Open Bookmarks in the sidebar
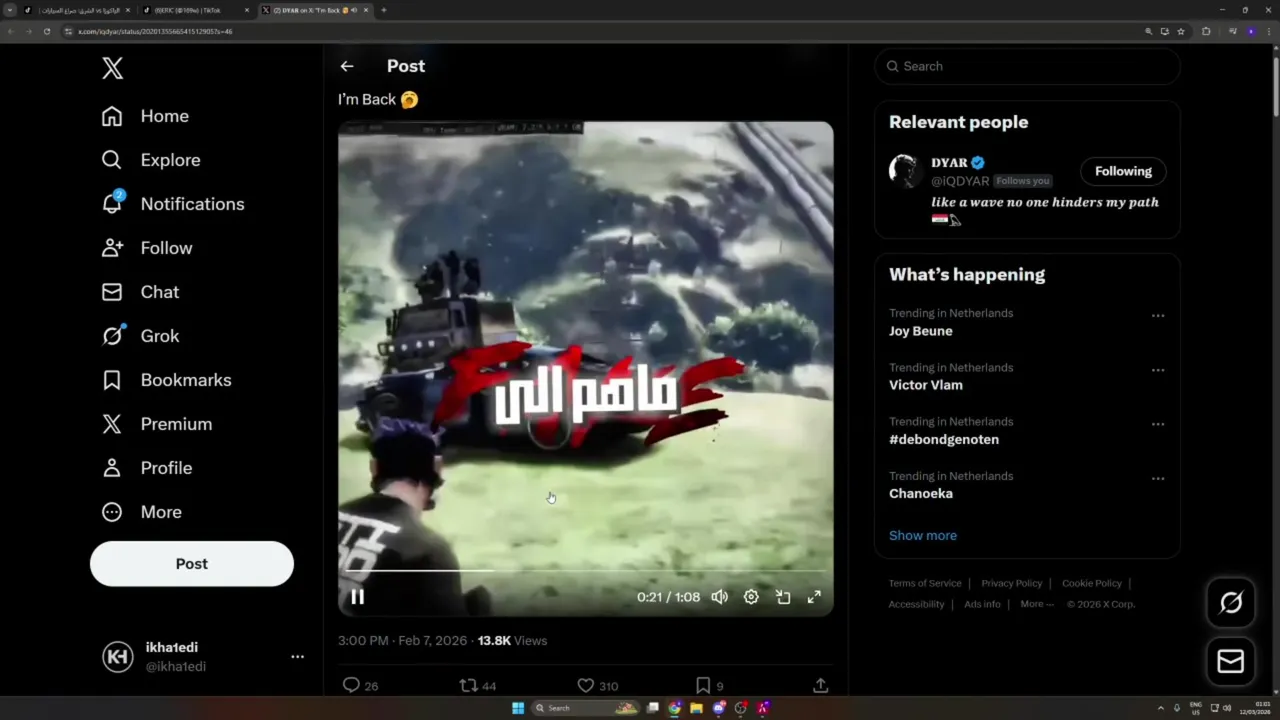1280x720 pixels. 166,380
